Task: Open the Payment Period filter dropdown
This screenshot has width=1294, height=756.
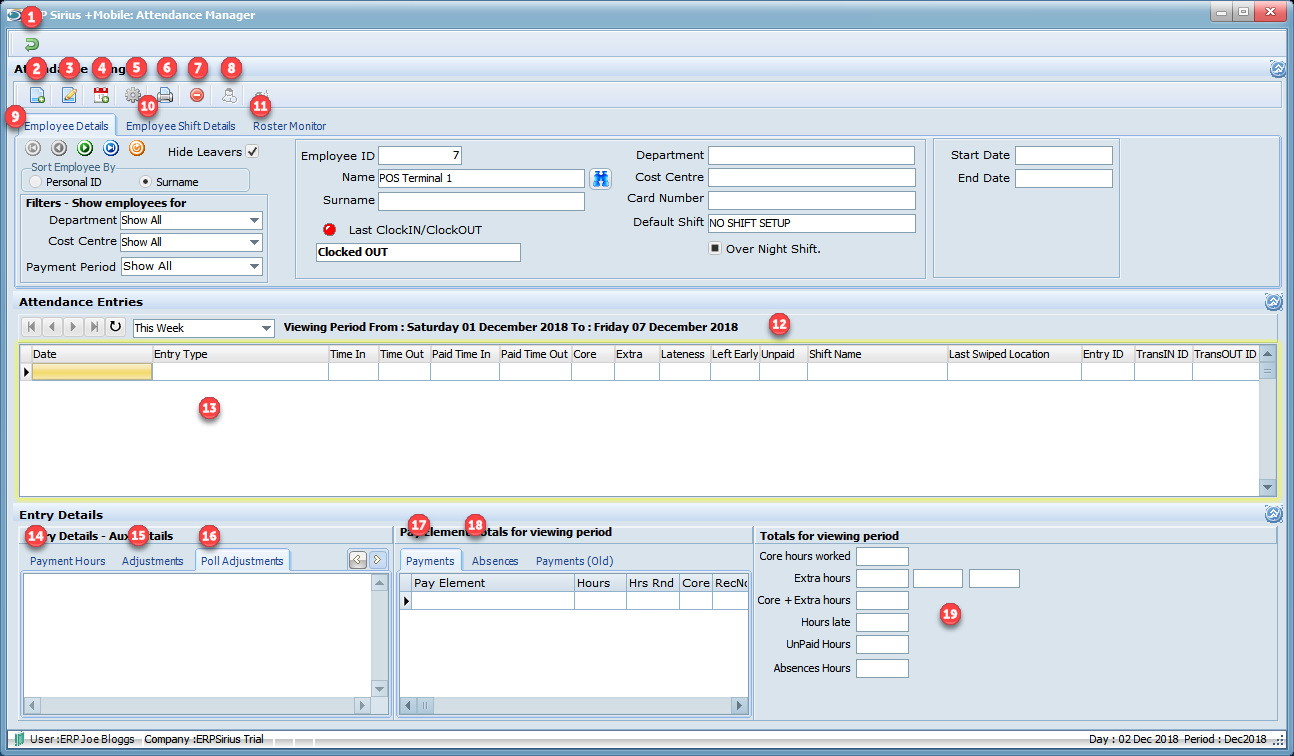Action: pos(255,266)
